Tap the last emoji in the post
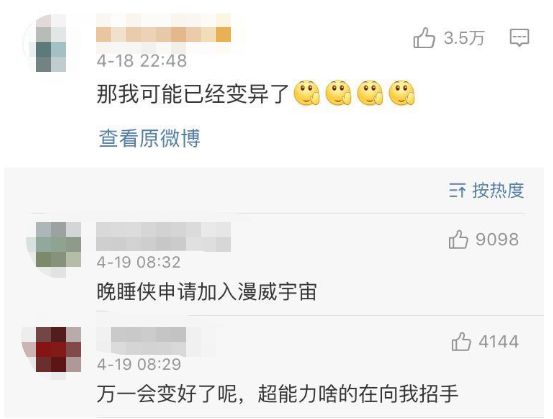Viewport: 553px width, 419px height. pyautogui.click(x=402, y=93)
